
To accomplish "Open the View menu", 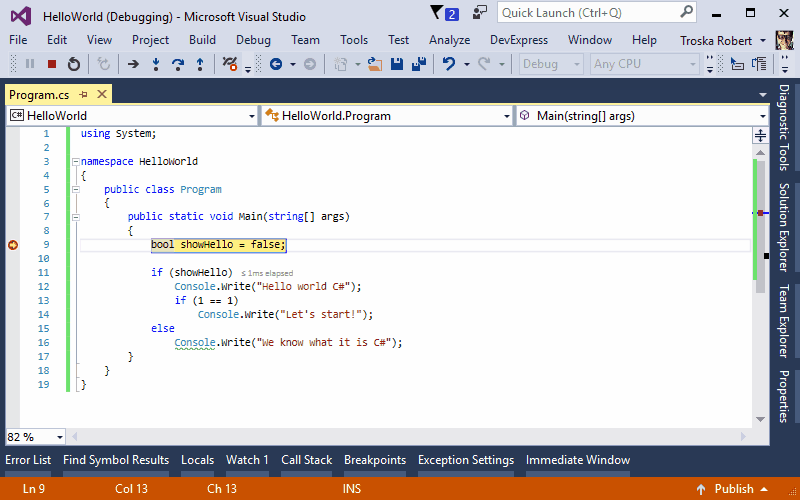I will (99, 40).
